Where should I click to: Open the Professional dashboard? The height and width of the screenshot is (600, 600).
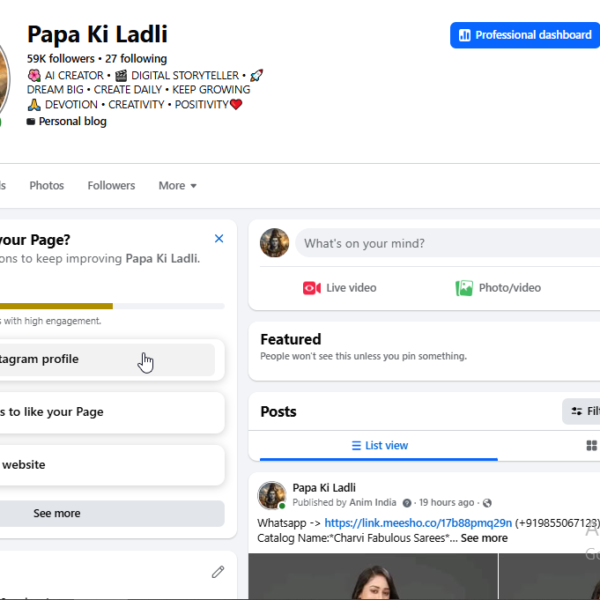pos(525,35)
